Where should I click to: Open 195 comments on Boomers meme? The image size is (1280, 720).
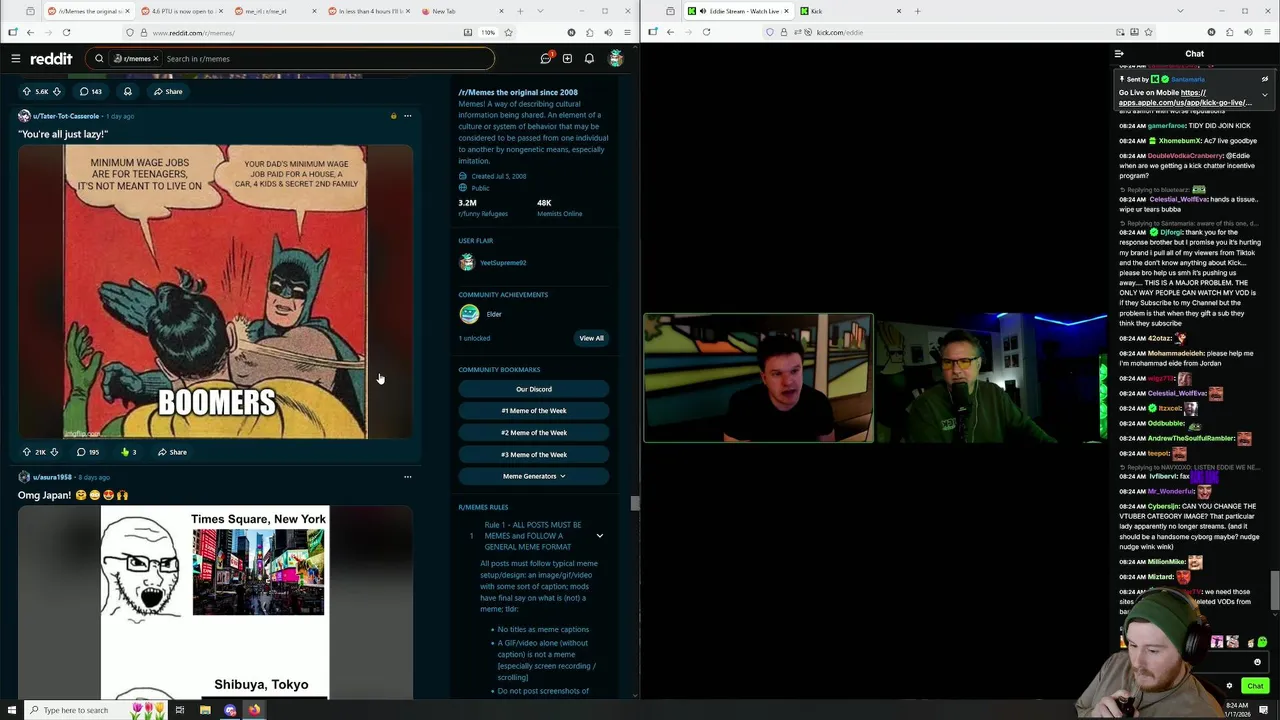click(88, 452)
